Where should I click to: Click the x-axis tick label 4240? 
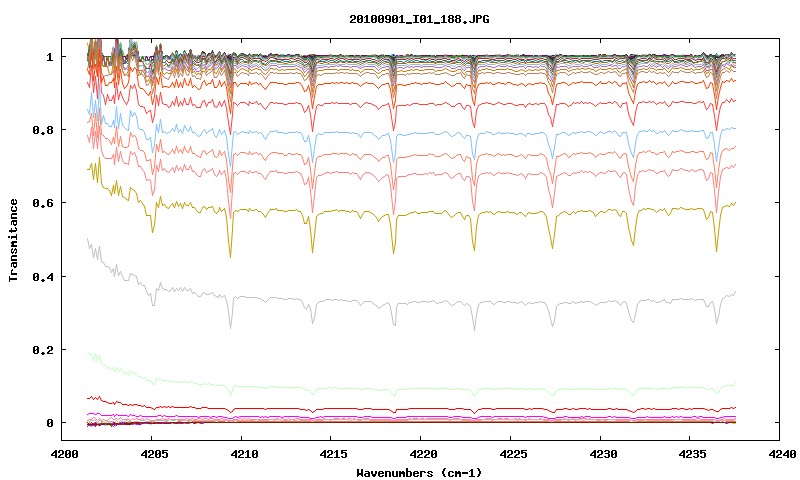click(x=784, y=454)
